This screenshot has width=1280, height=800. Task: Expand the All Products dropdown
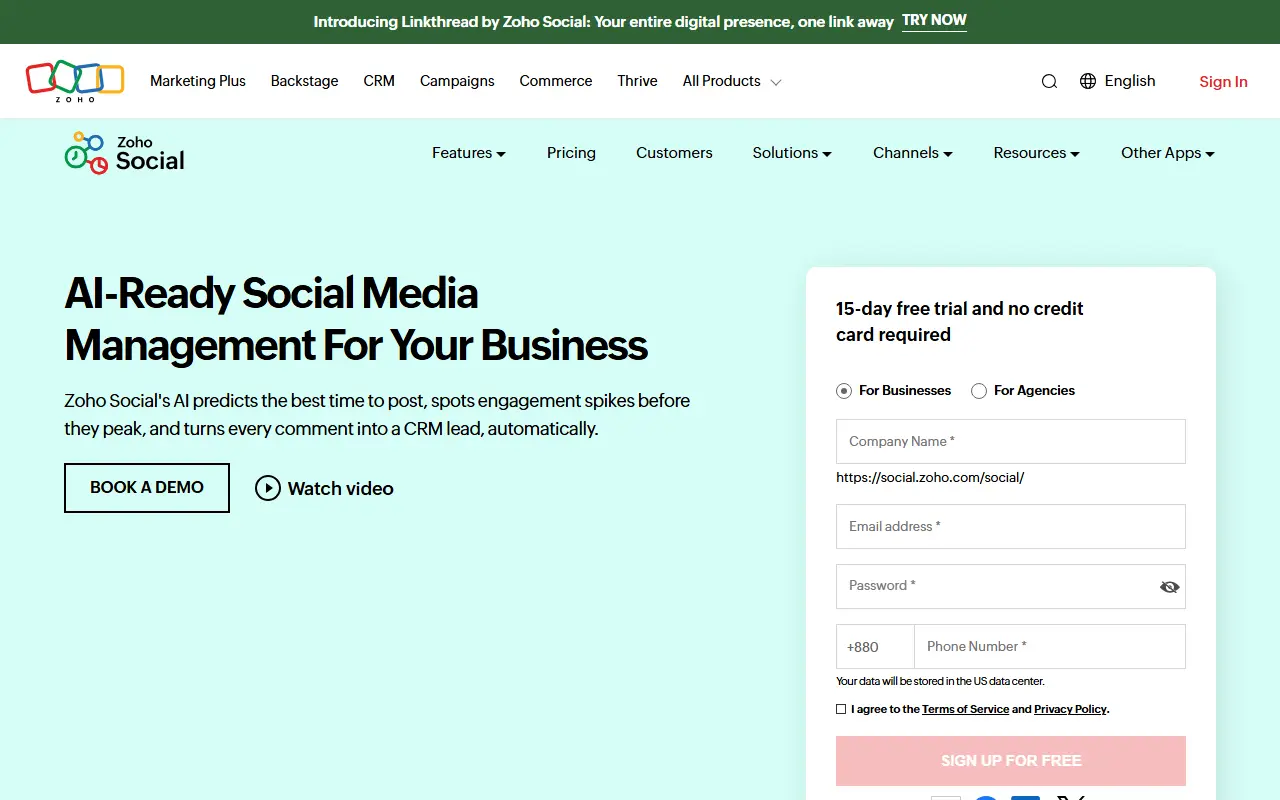coord(732,81)
